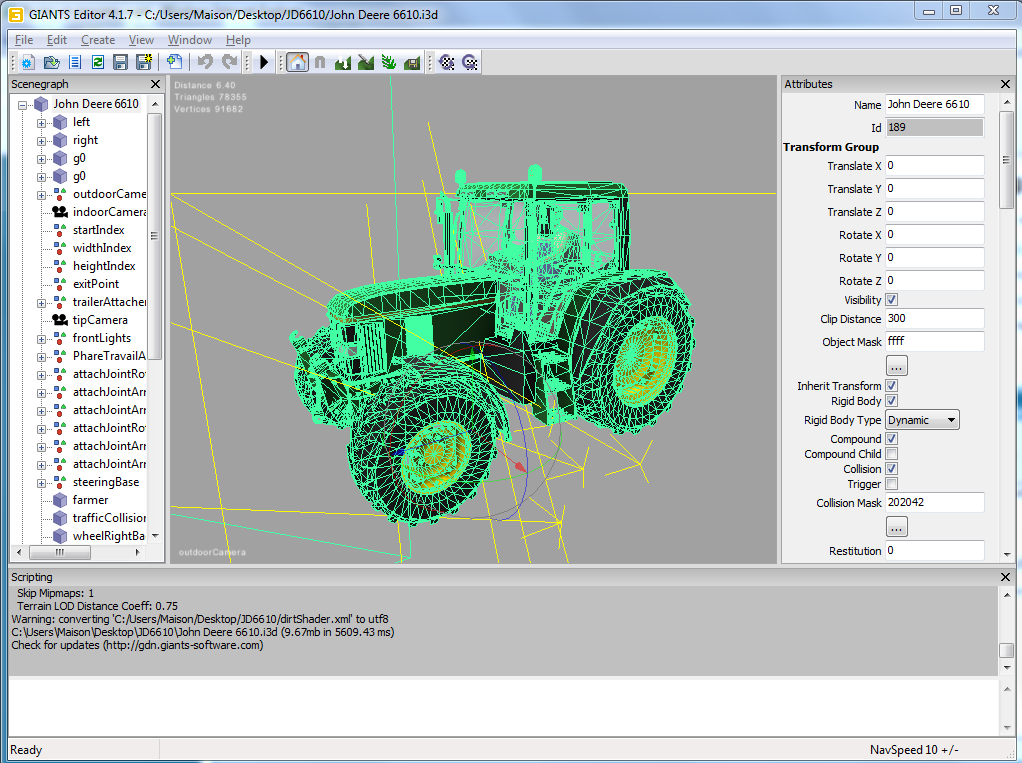Click the document with green plus icon
Screen dimensions: 1022x763
(174, 62)
